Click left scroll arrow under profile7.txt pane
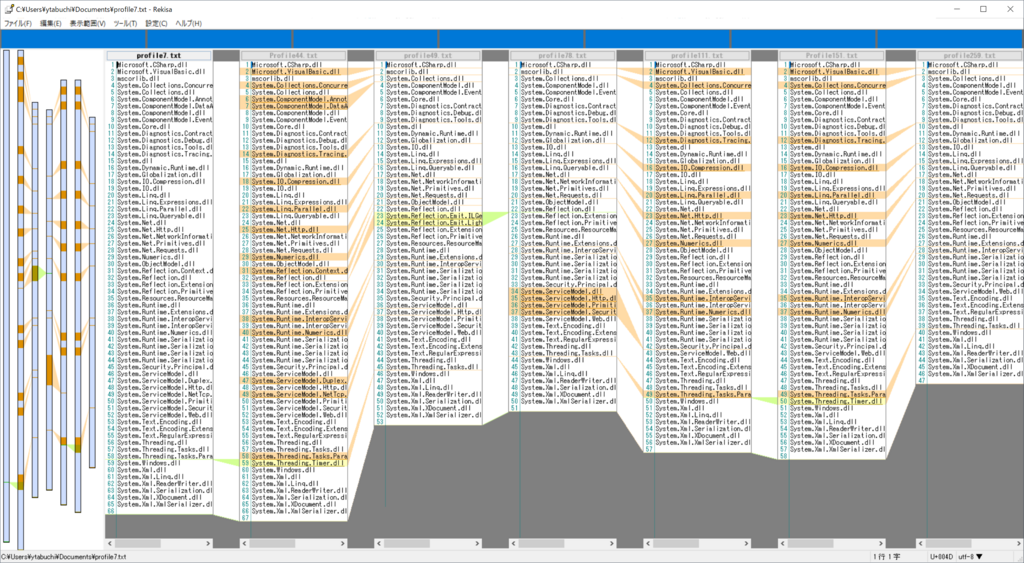Image resolution: width=1024 pixels, height=563 pixels. click(110, 543)
